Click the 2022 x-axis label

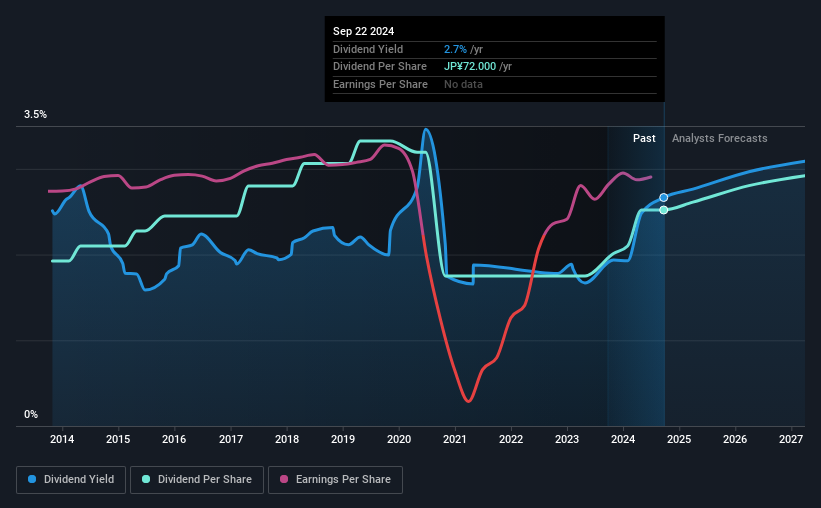(x=511, y=439)
